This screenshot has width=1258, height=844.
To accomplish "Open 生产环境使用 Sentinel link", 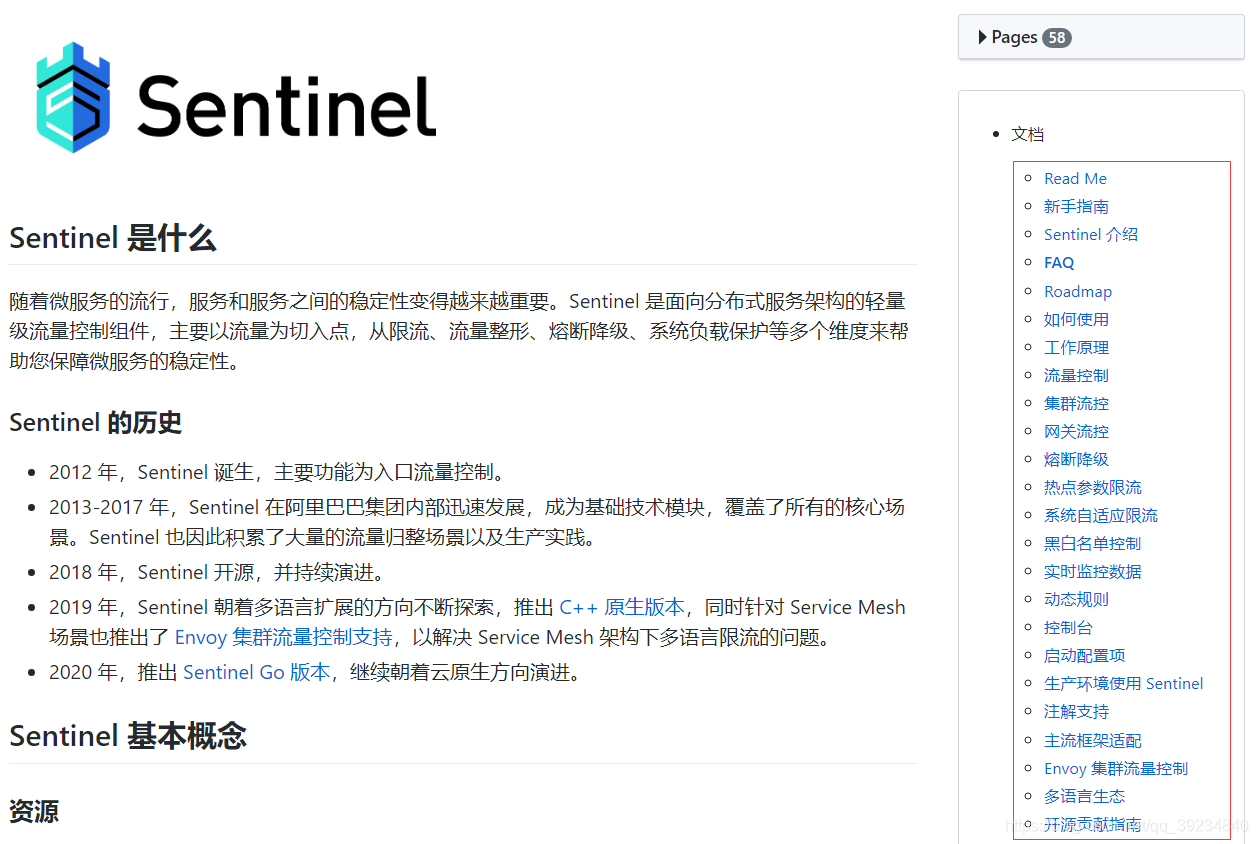I will point(1124,683).
